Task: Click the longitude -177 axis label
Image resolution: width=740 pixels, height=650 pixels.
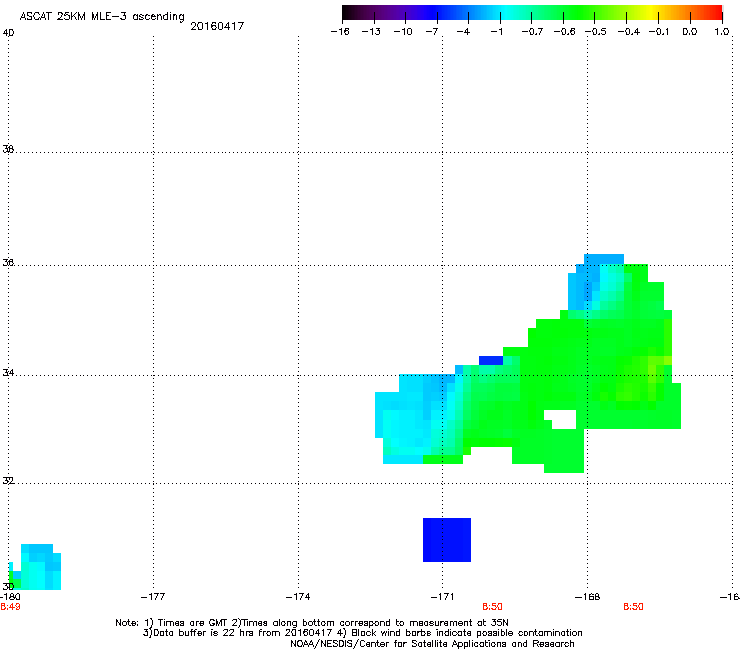Action: coord(153,597)
